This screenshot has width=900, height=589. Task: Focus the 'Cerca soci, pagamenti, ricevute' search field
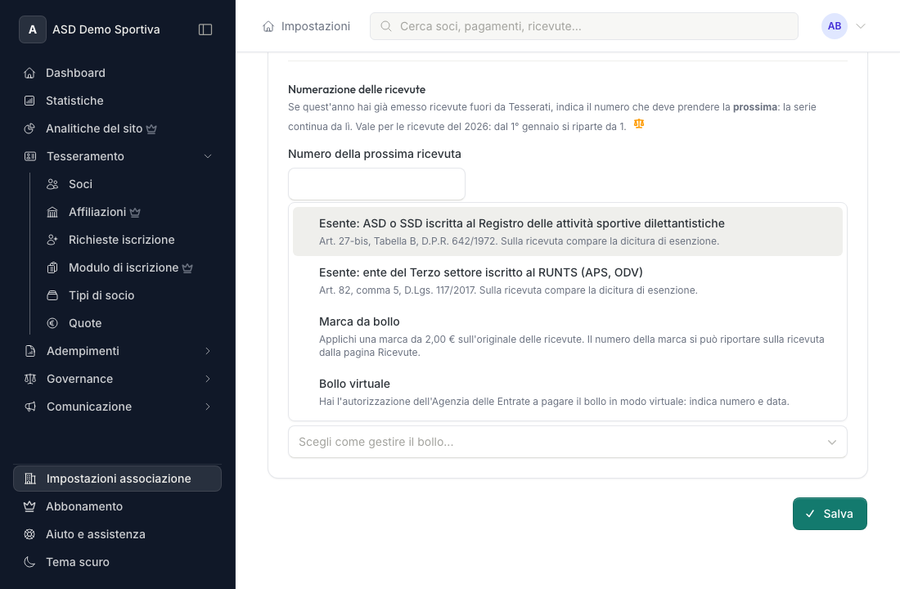click(584, 26)
